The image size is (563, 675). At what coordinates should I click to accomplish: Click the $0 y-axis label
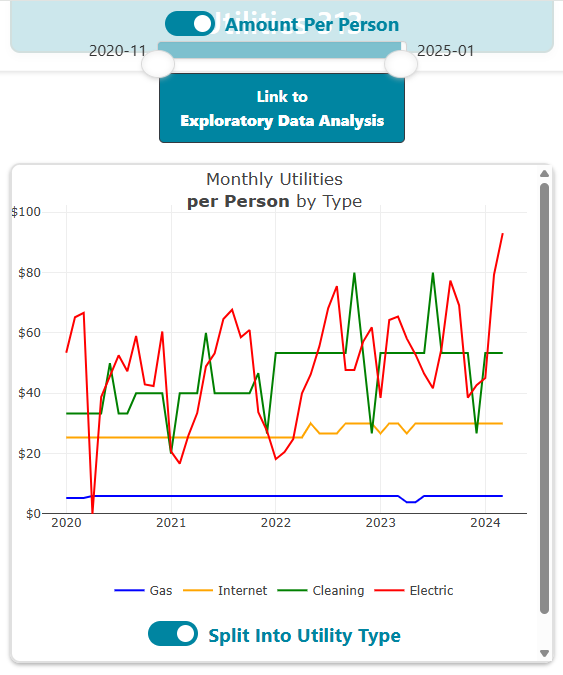coord(33,514)
